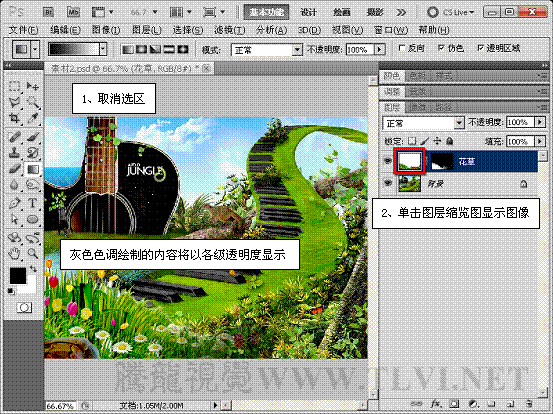Select the Rectangular Marquee tool
Image resolution: width=553 pixels, height=414 pixels.
pyautogui.click(x=14, y=86)
